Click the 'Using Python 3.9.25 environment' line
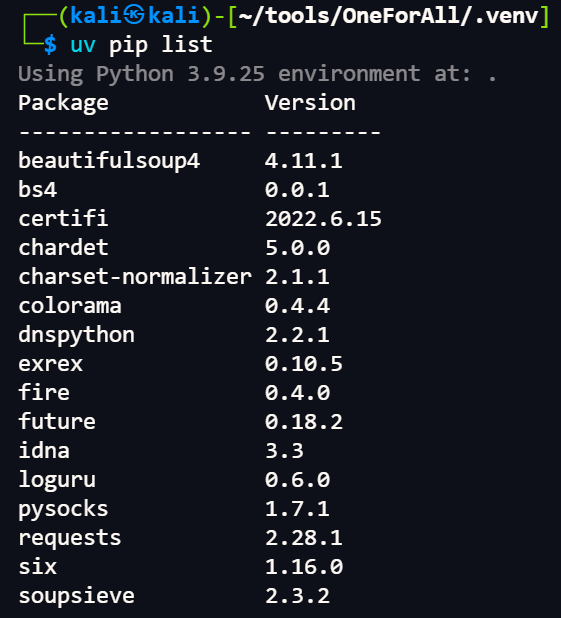This screenshot has width=561, height=618. 257,74
